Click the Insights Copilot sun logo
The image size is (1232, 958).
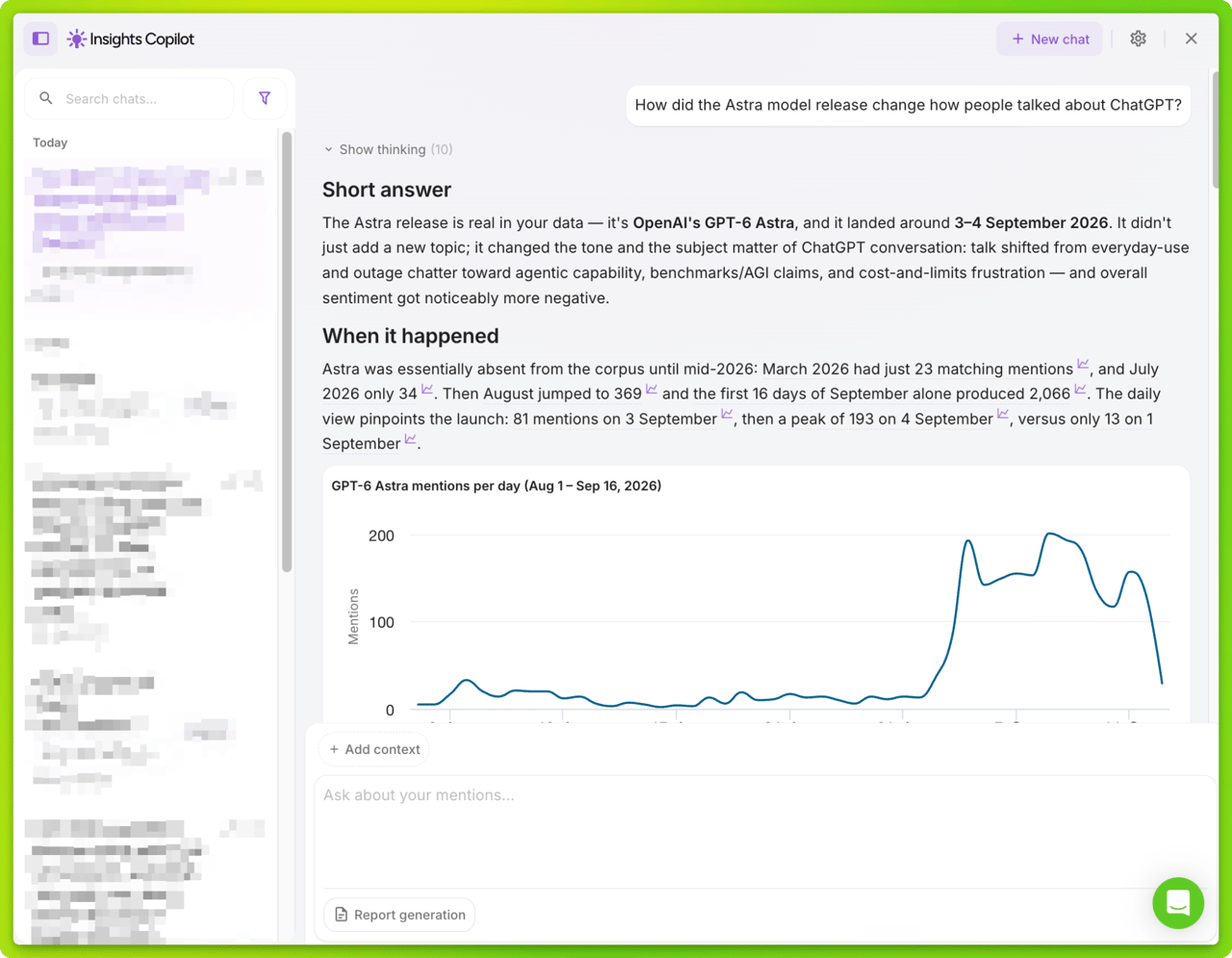click(x=76, y=39)
